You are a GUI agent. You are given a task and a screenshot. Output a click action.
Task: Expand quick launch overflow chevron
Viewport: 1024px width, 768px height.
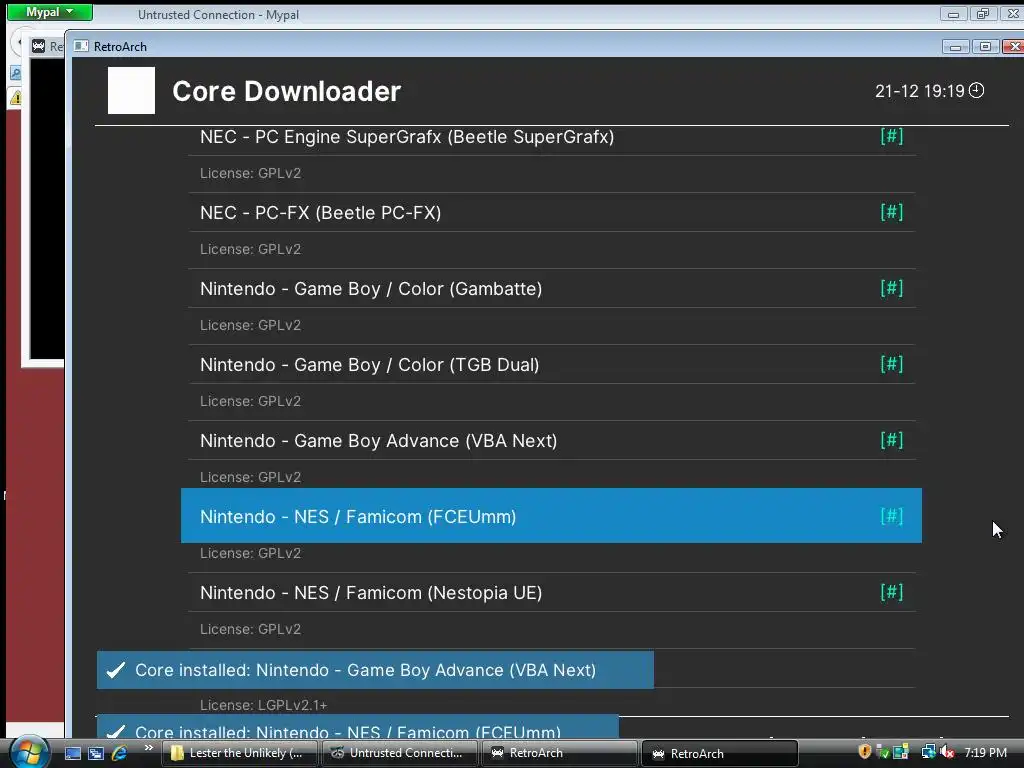click(x=149, y=748)
